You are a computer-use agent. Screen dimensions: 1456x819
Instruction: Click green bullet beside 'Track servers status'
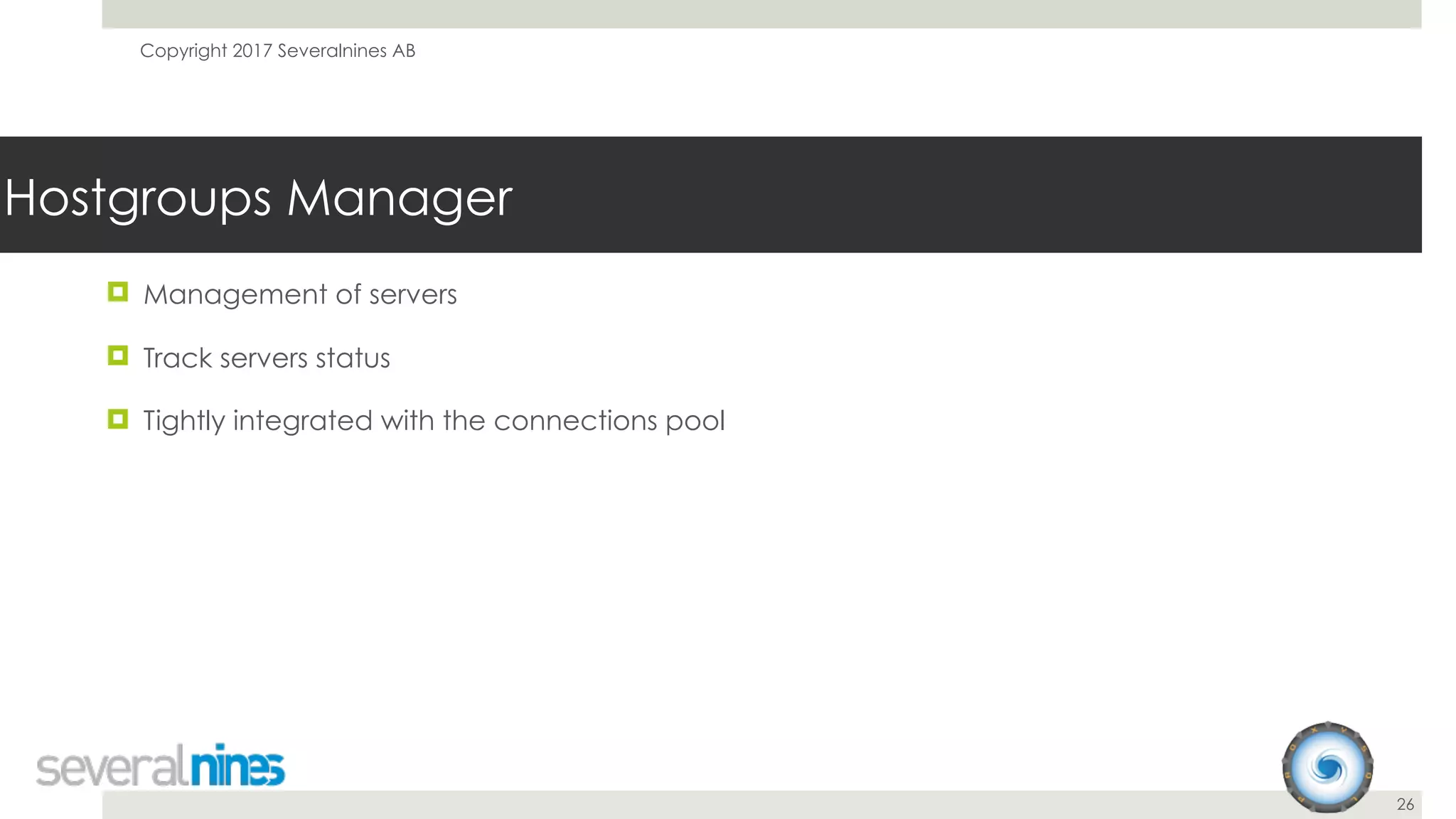click(x=118, y=355)
